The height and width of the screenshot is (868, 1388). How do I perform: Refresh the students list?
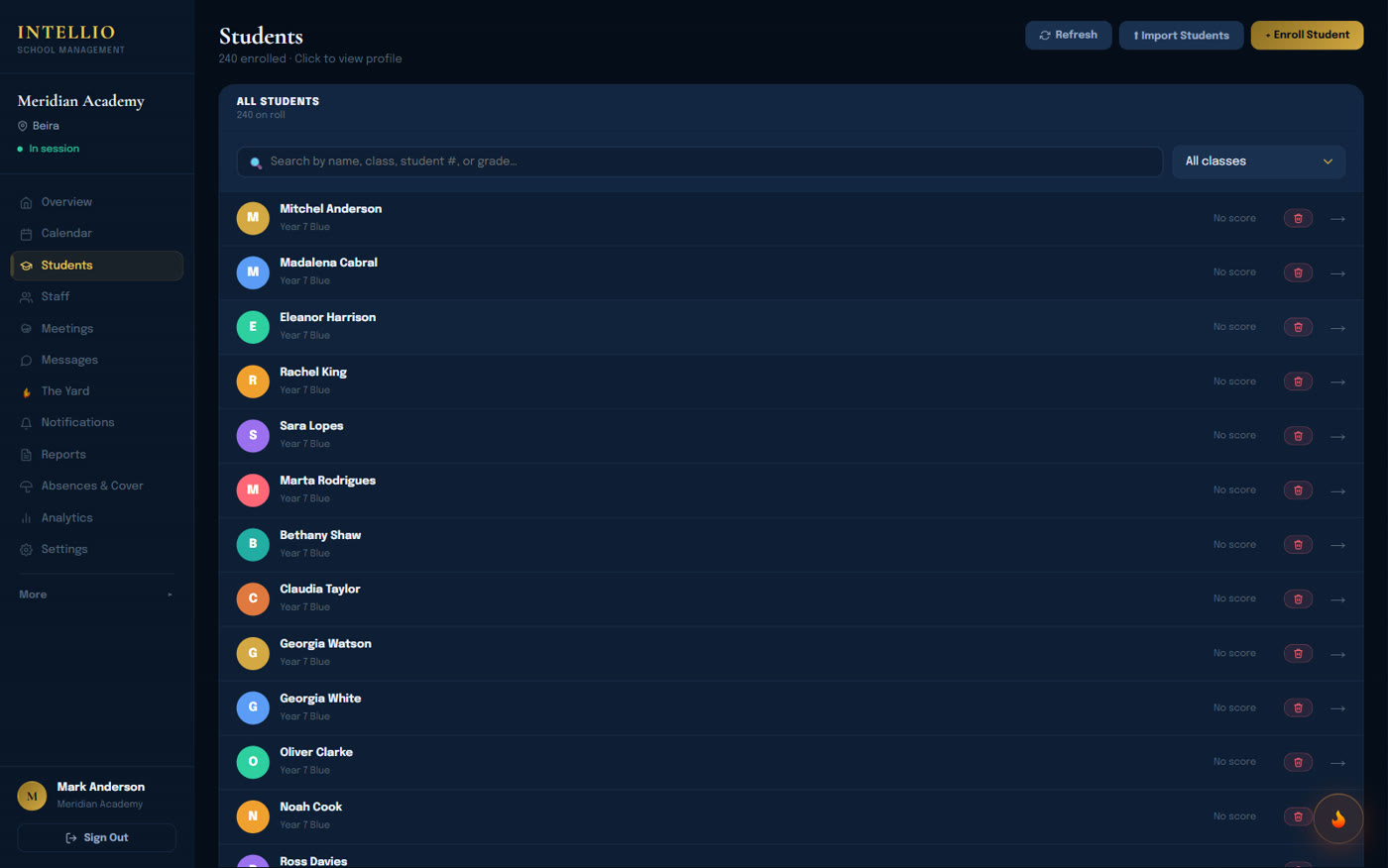click(1068, 35)
